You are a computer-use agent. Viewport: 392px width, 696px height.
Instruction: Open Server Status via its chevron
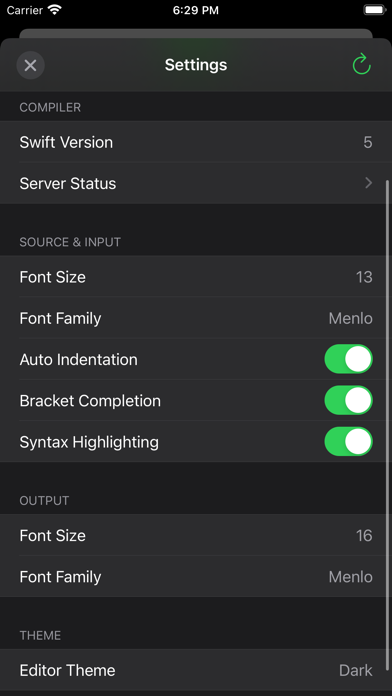(x=368, y=183)
